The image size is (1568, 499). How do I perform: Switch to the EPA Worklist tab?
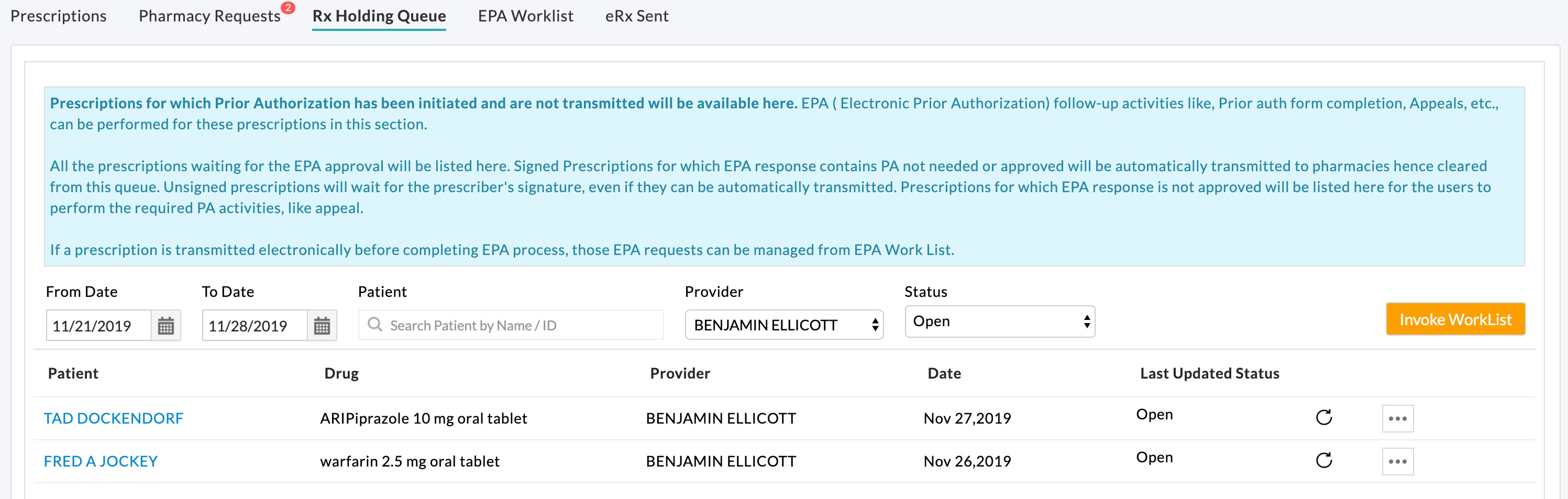tap(525, 16)
